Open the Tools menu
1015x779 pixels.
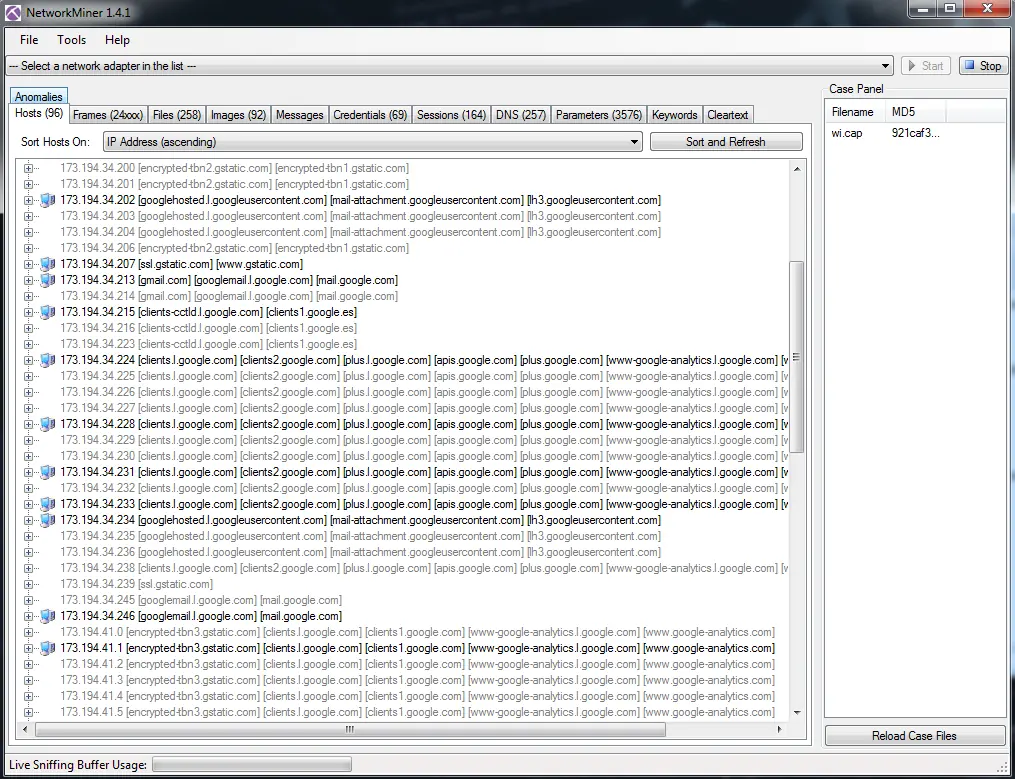71,40
